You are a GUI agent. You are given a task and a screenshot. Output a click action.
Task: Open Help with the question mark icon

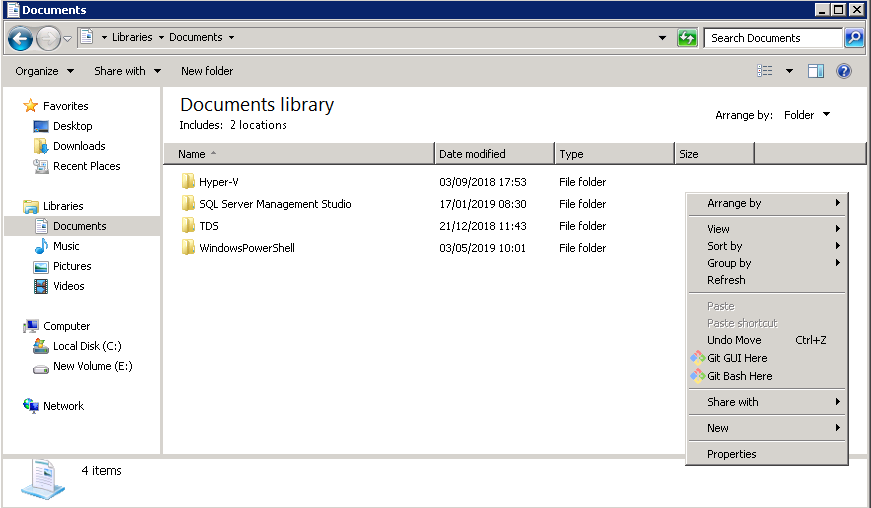point(844,71)
